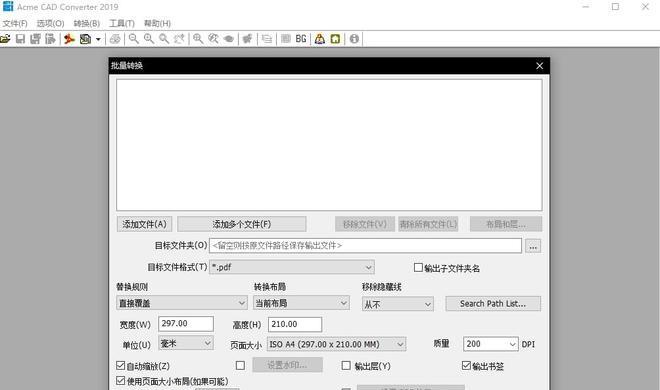This screenshot has width=660, height=390.
Task: Click the 布局和层... button
Action: pyautogui.click(x=506, y=224)
